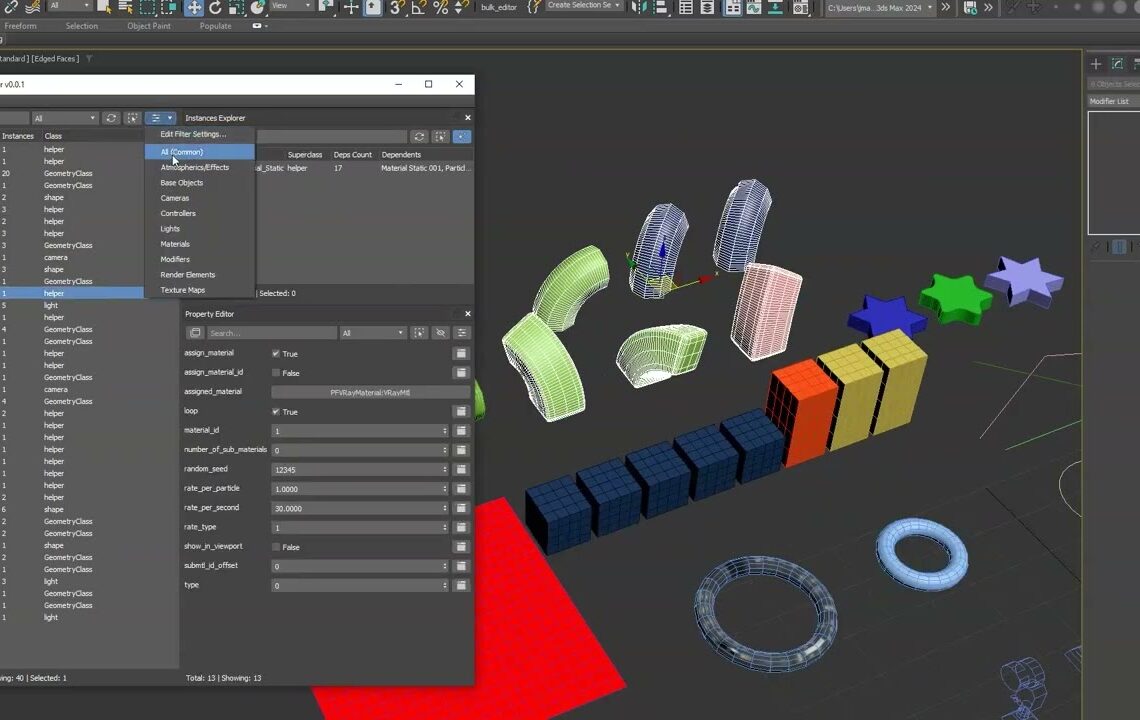Open the View dropdown in the main toolbar

pyautogui.click(x=290, y=8)
